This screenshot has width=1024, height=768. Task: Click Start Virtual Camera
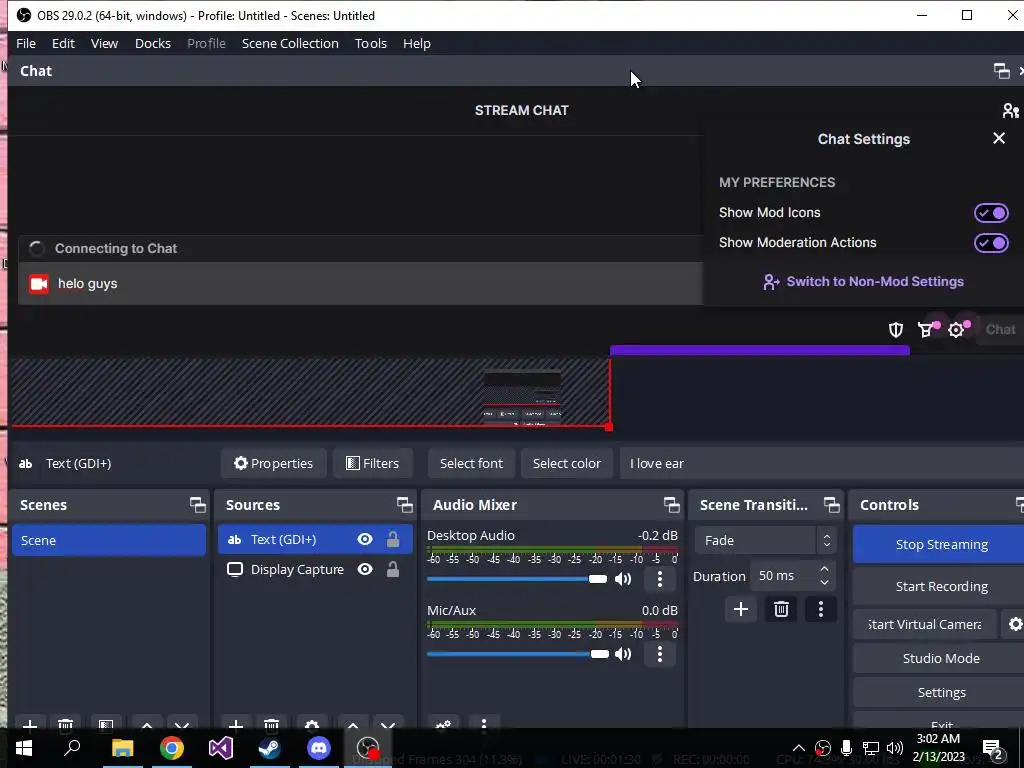(925, 624)
